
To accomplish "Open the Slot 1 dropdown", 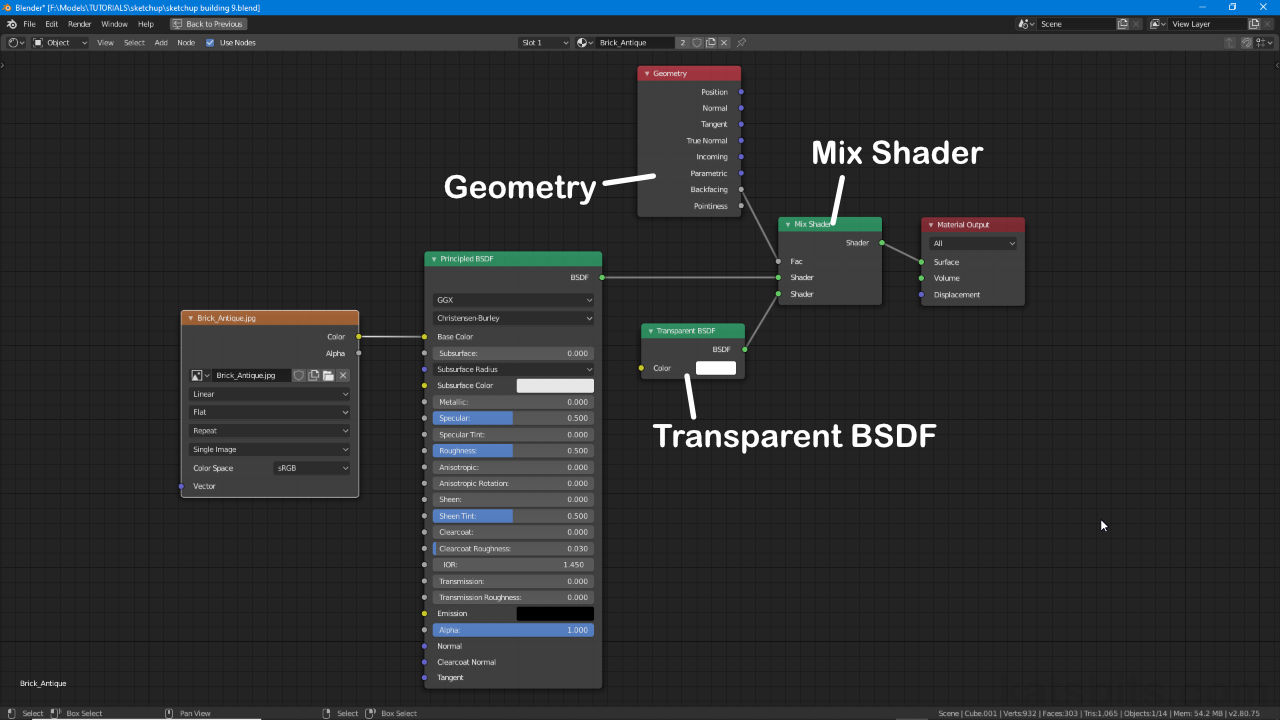I will click(x=544, y=42).
